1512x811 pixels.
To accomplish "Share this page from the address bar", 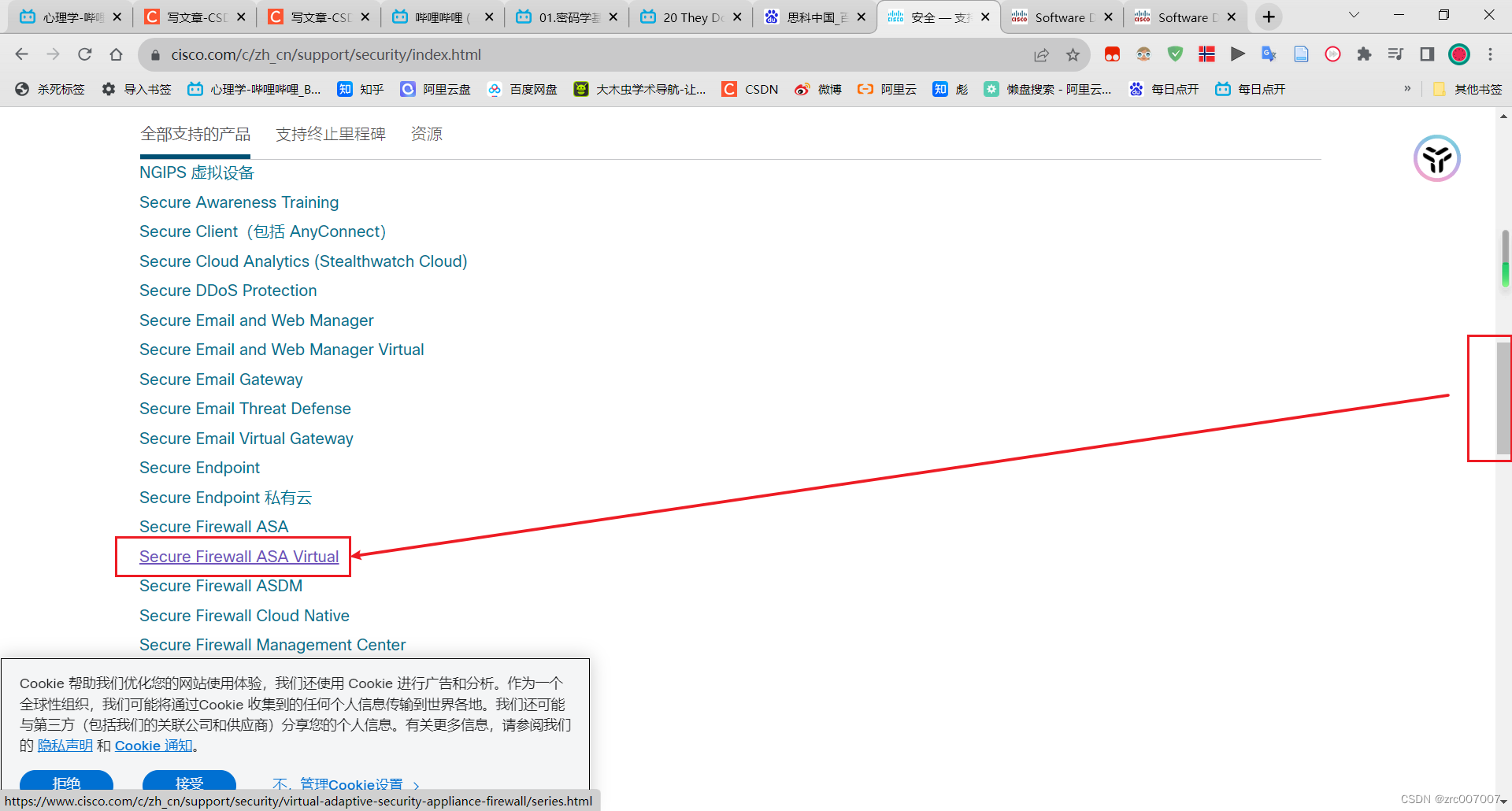I will tap(1041, 54).
